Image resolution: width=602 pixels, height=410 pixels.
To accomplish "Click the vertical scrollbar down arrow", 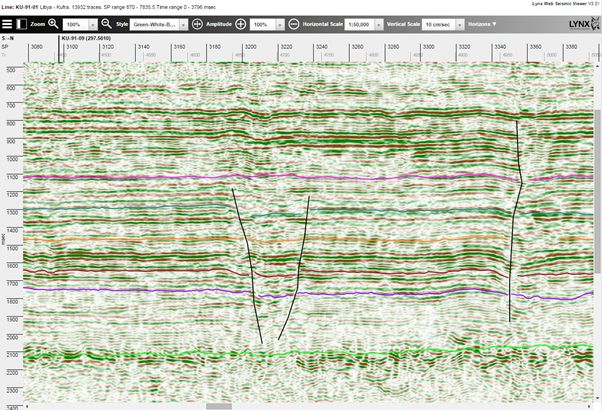I will (598, 398).
